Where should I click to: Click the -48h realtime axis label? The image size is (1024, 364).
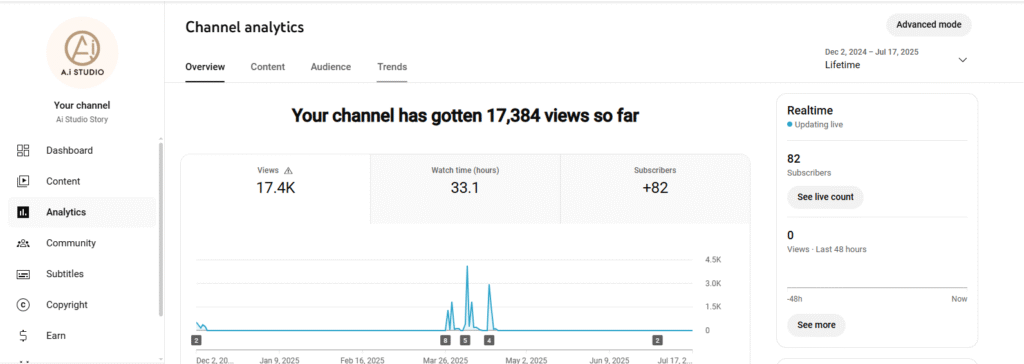click(795, 299)
